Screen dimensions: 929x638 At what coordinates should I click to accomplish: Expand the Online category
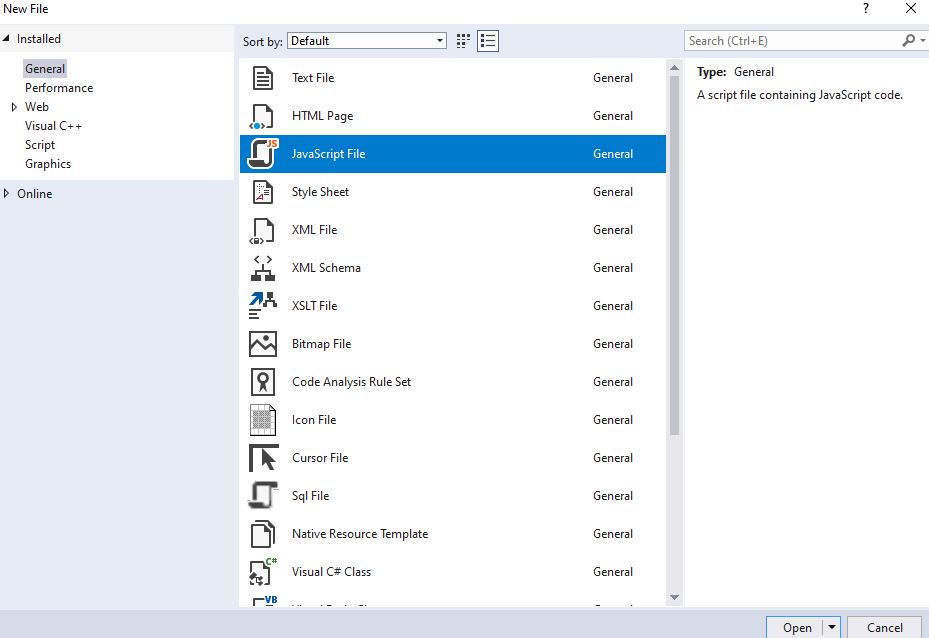point(7,194)
